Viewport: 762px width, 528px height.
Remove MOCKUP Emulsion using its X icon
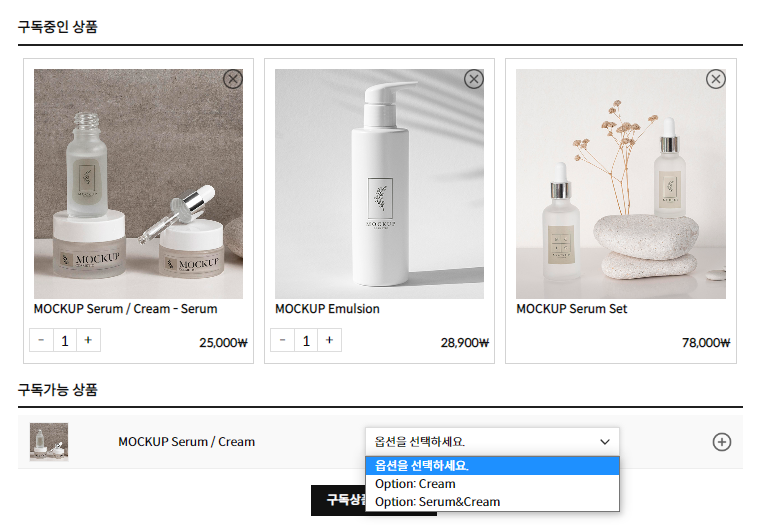(x=474, y=79)
